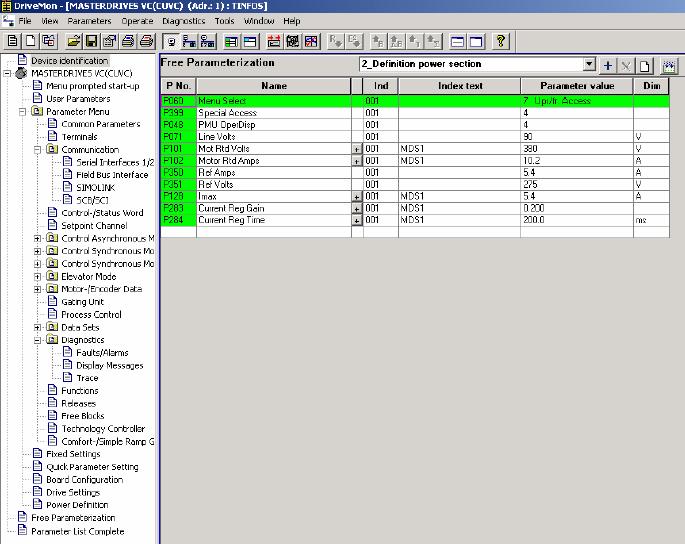This screenshot has width=685, height=544.
Task: Click the greyed-out X icon beside the parameter set dropdown
Action: click(x=626, y=66)
